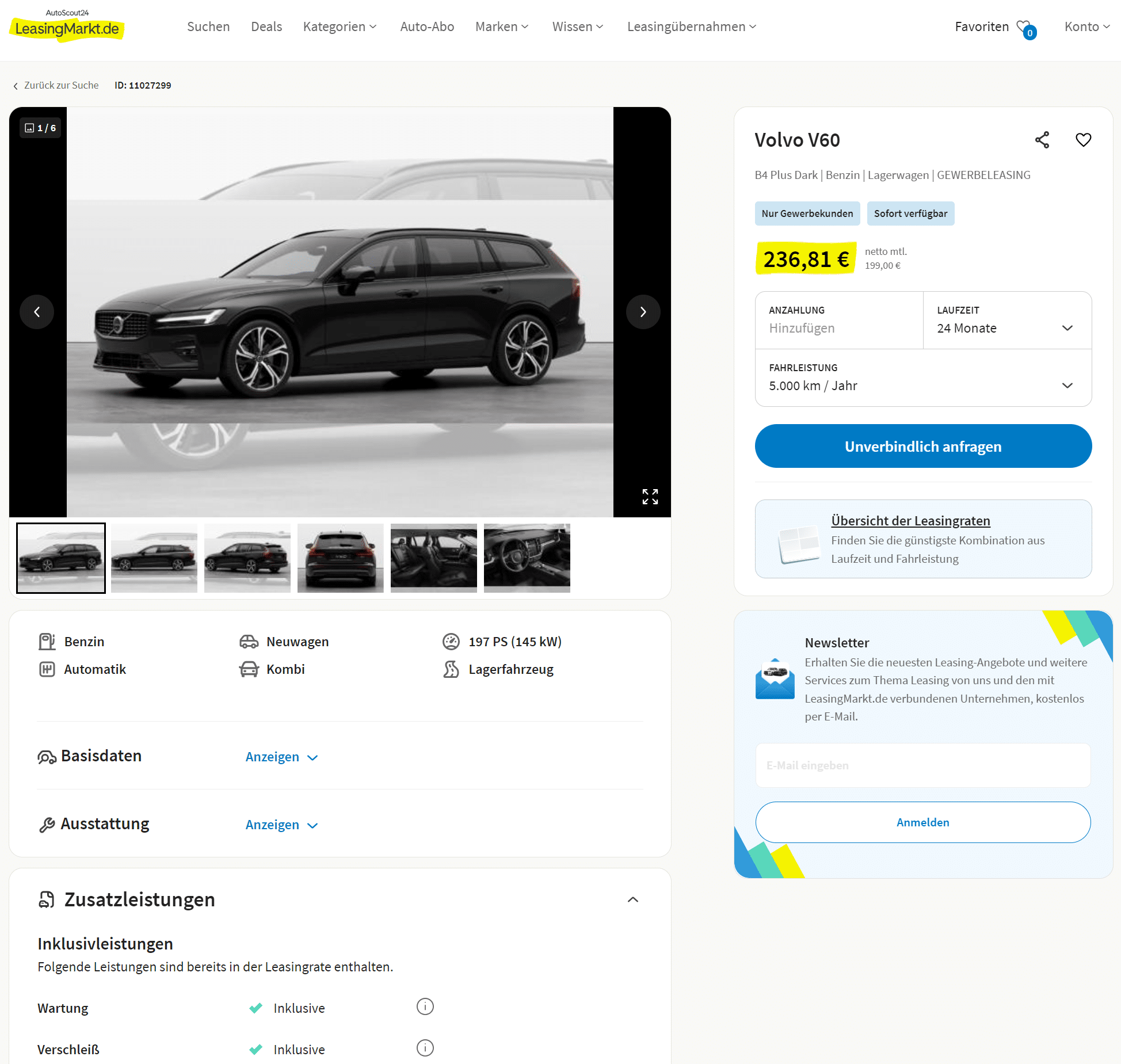Open the Wissen menu dropdown
Viewport: 1121px width, 1064px height.
tap(578, 26)
